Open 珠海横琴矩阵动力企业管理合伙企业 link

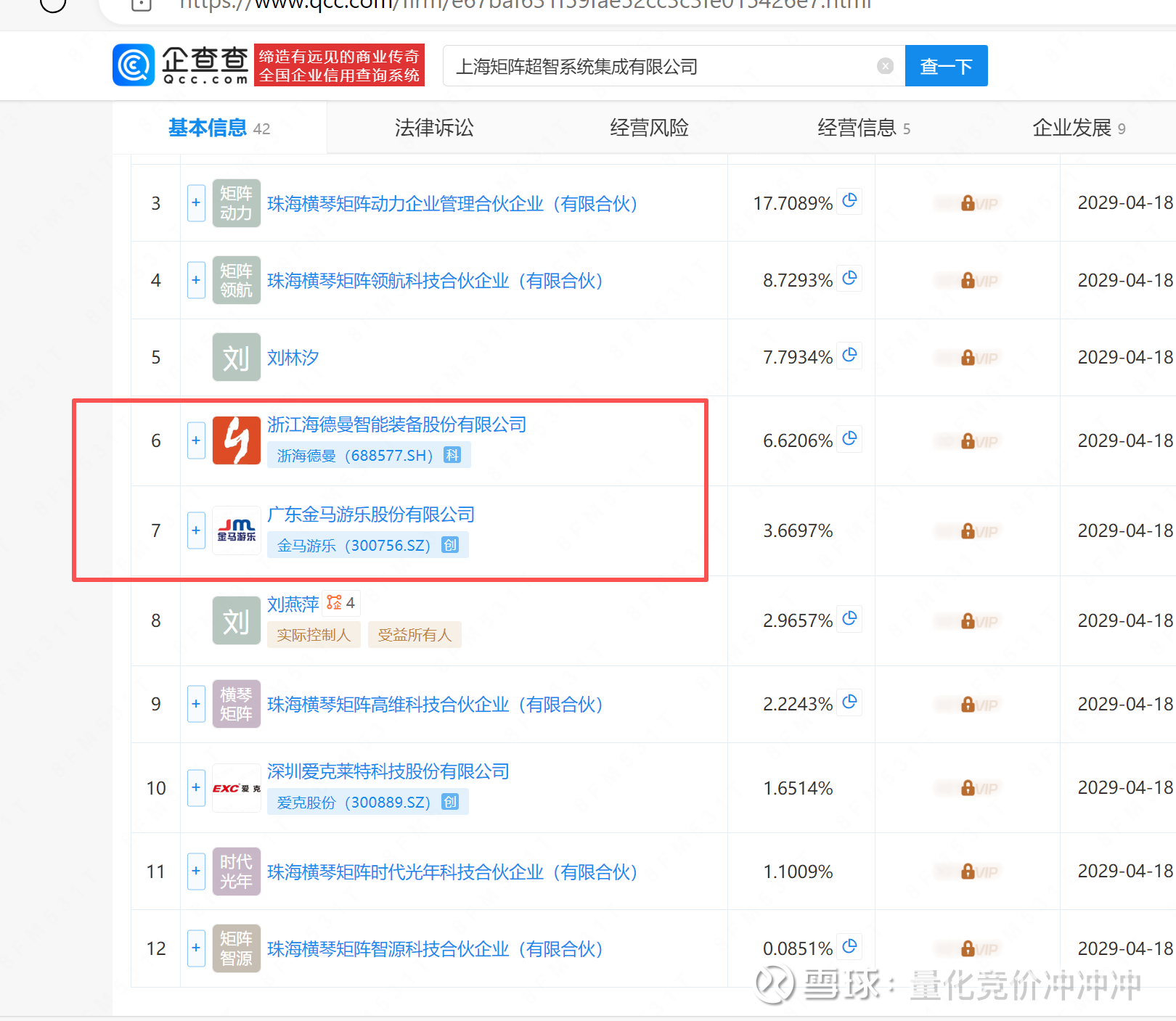[452, 204]
